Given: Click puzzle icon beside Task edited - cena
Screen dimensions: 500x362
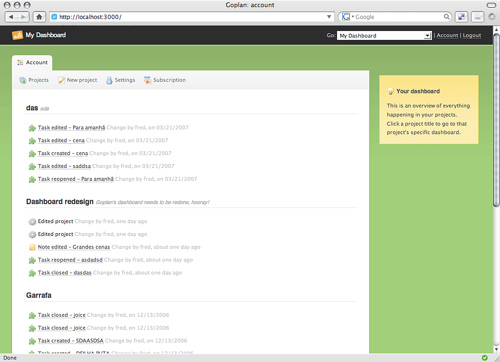Looking at the screenshot, I should 32,141.
